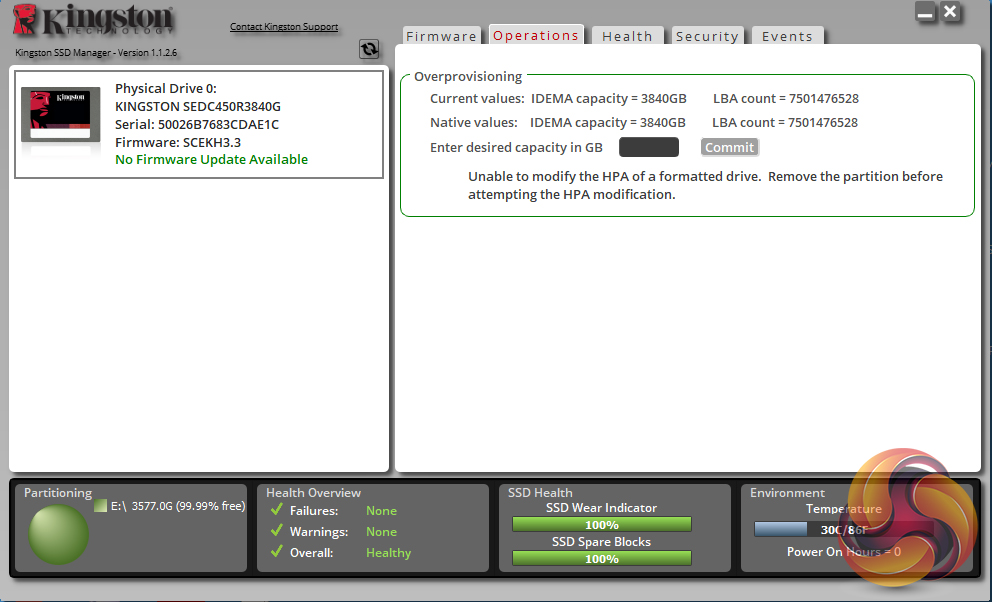Image resolution: width=992 pixels, height=603 pixels.
Task: Click the Kingston SSD drive thumbnail image
Action: (61, 115)
